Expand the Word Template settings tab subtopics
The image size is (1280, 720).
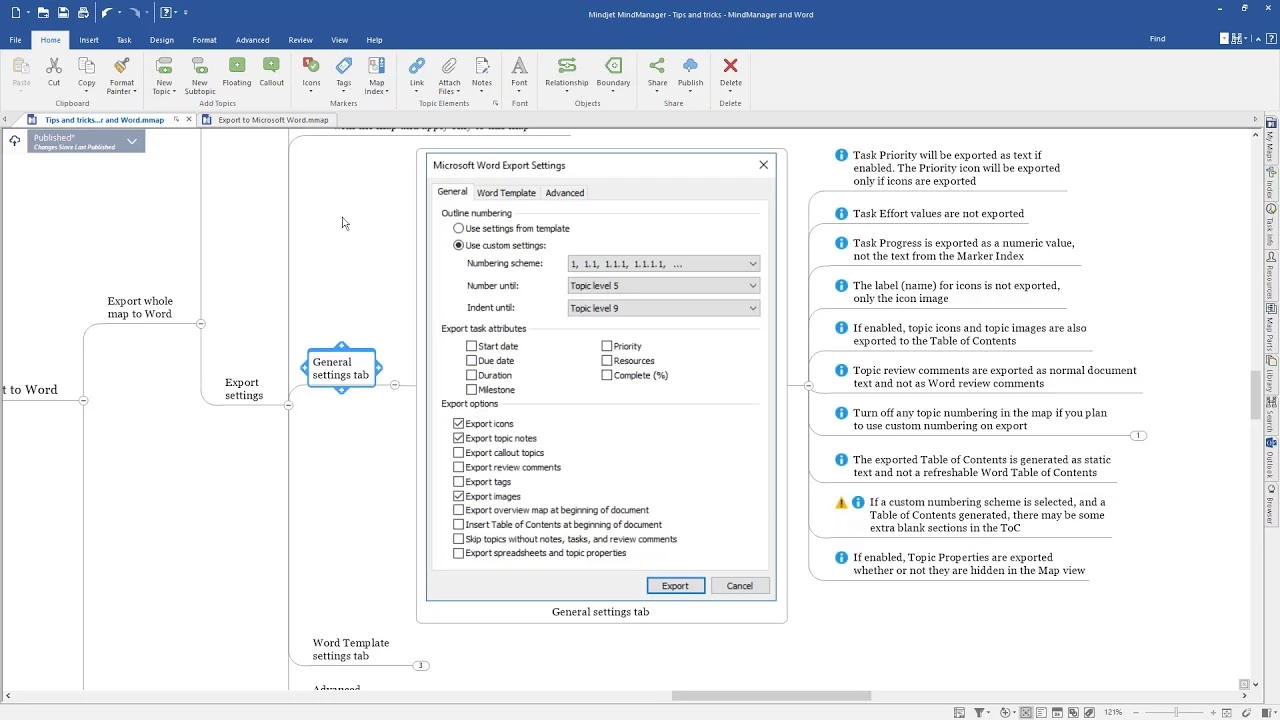coord(421,666)
